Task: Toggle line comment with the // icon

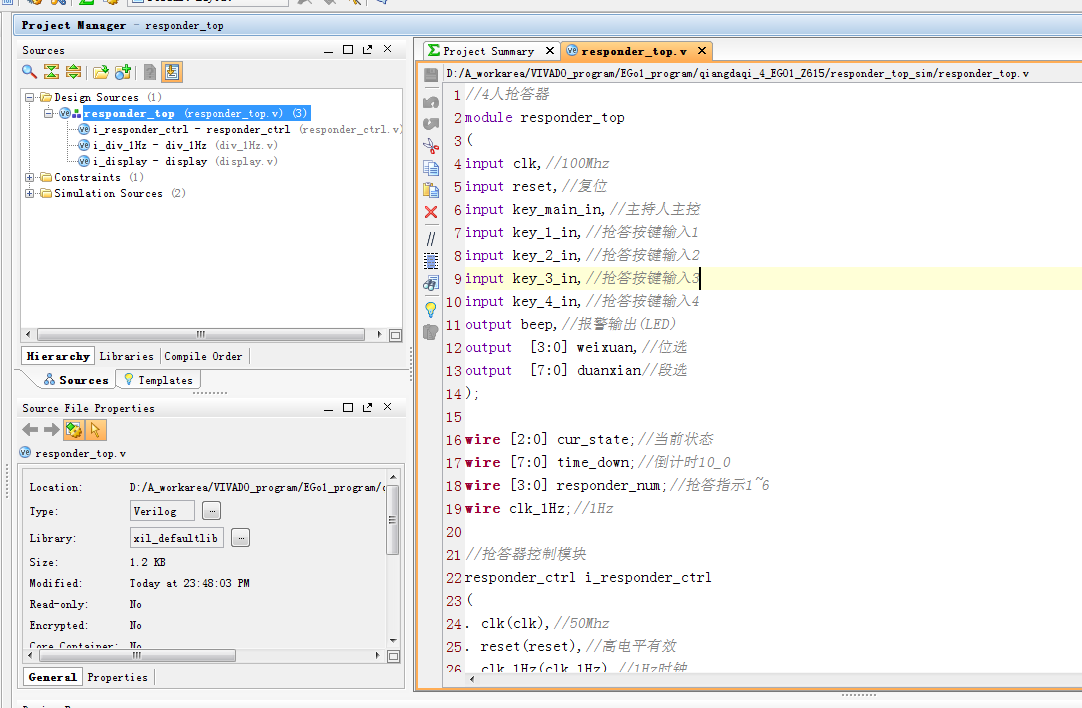Action: 431,239
